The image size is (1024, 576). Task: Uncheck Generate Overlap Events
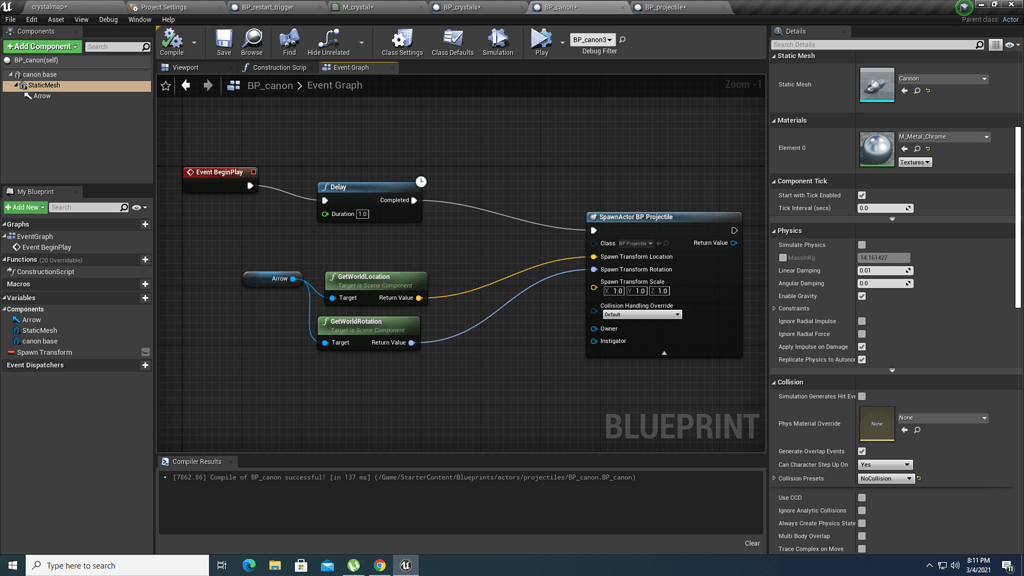pyautogui.click(x=862, y=452)
